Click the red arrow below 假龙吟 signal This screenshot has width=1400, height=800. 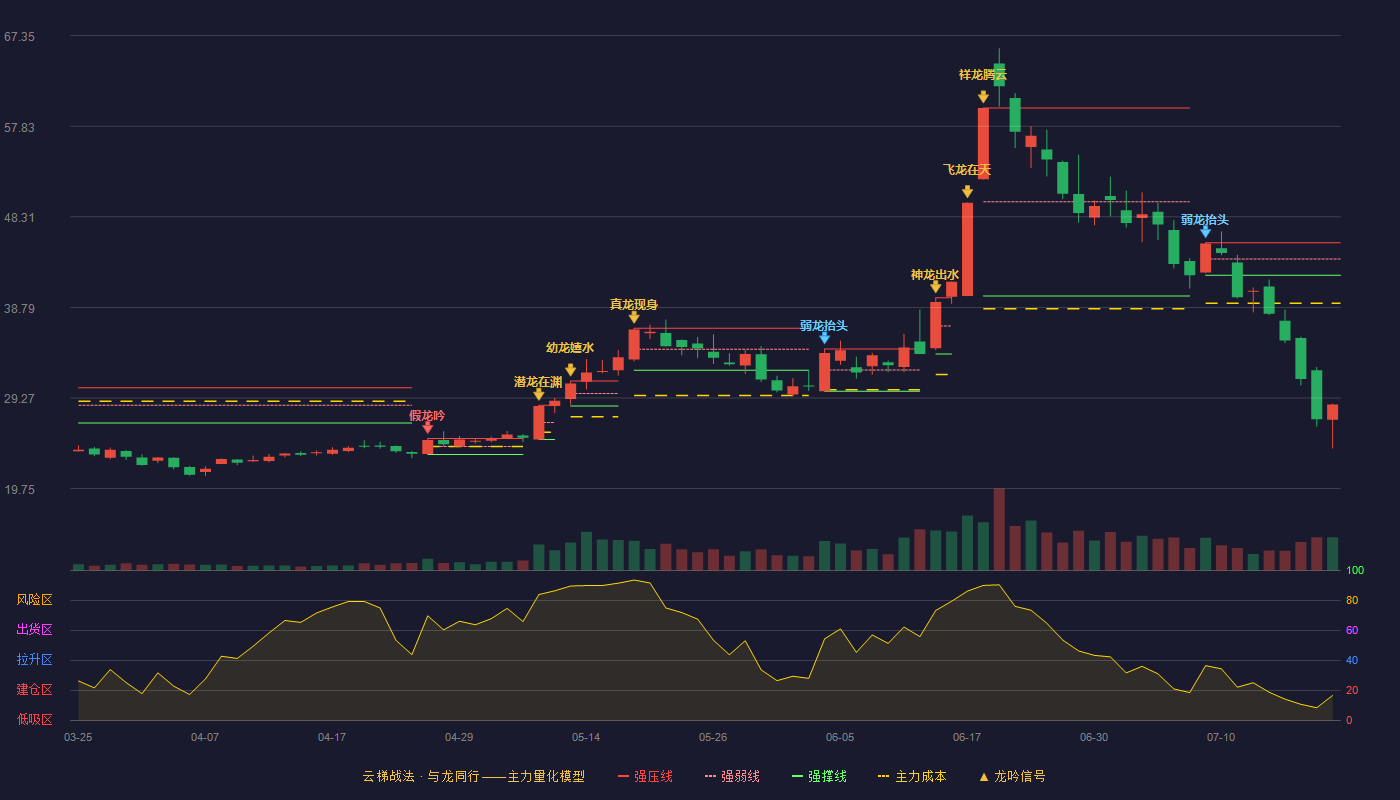[427, 428]
